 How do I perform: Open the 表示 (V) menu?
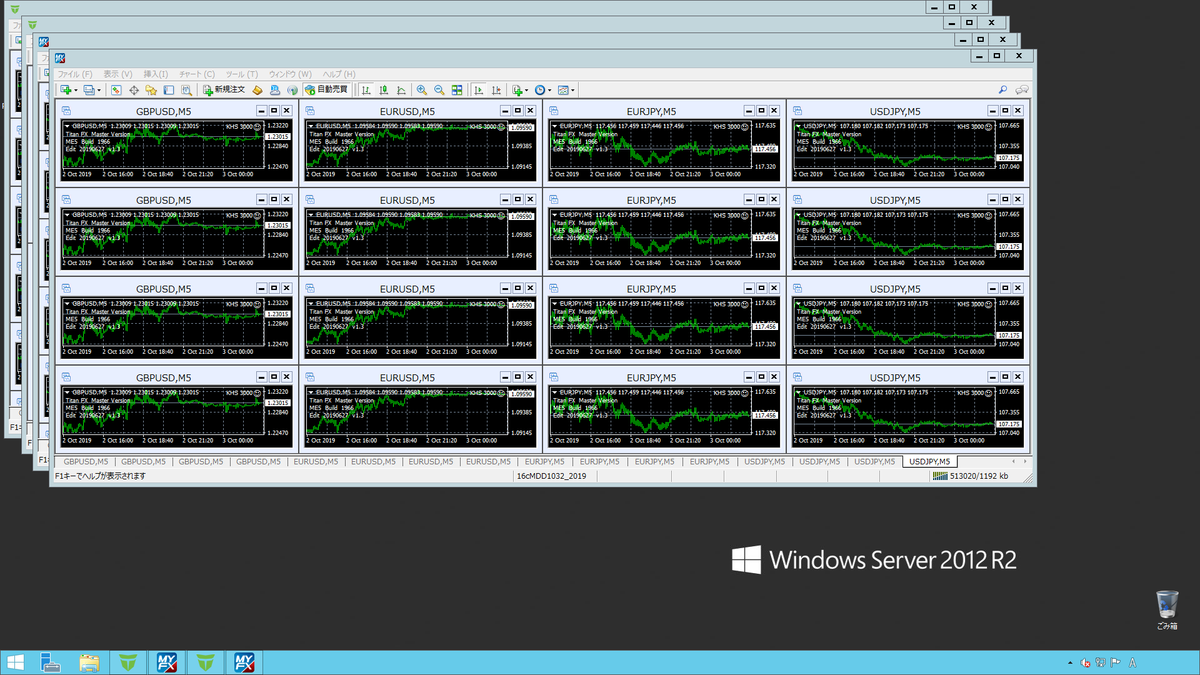pos(118,74)
